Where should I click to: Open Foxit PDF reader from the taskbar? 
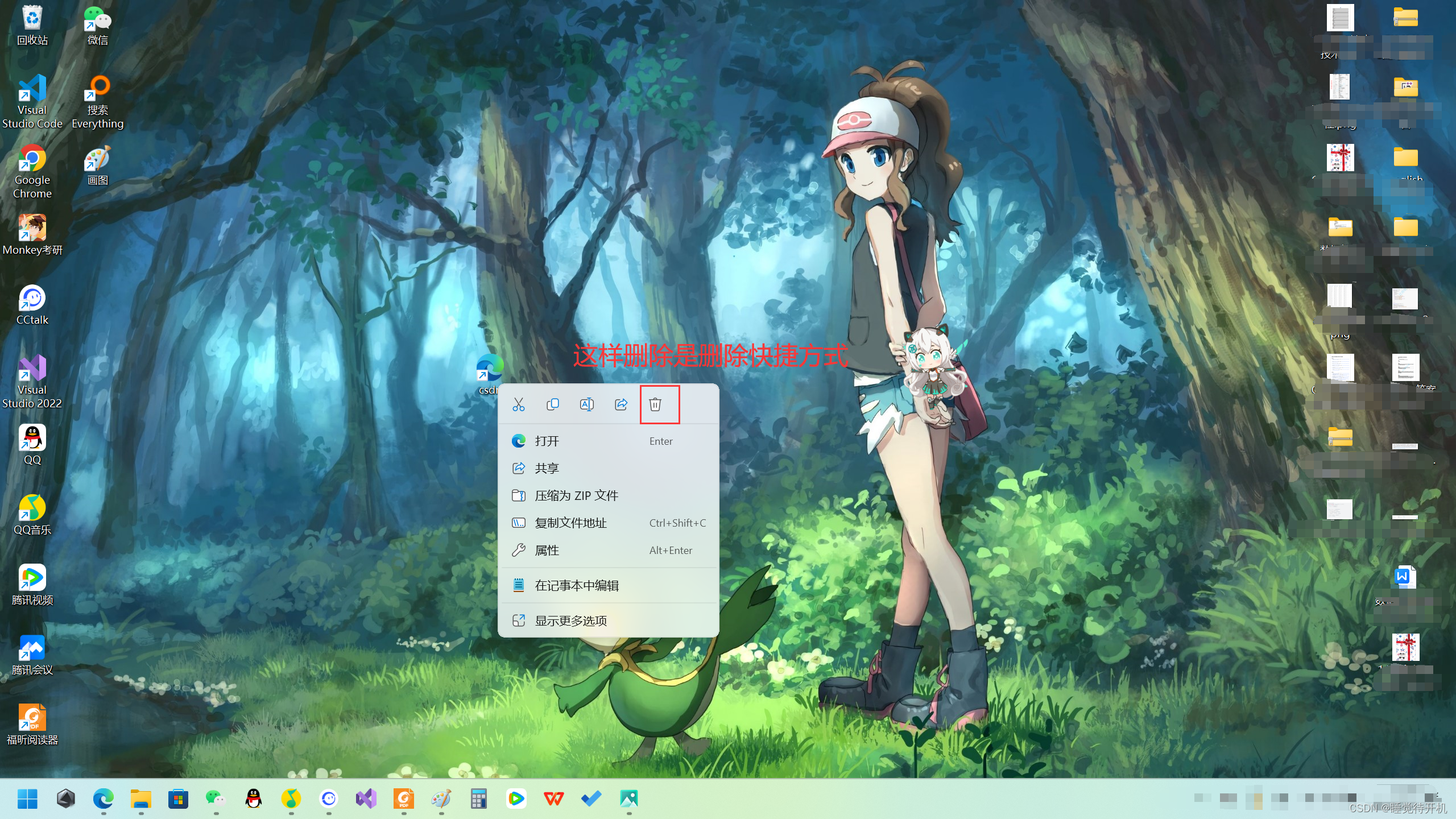click(404, 799)
